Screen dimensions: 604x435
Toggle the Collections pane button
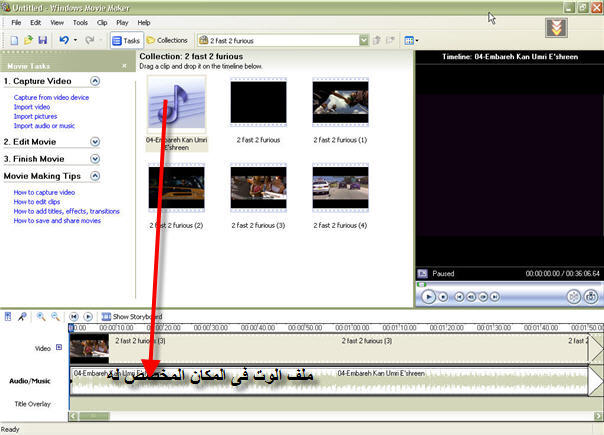pos(166,40)
